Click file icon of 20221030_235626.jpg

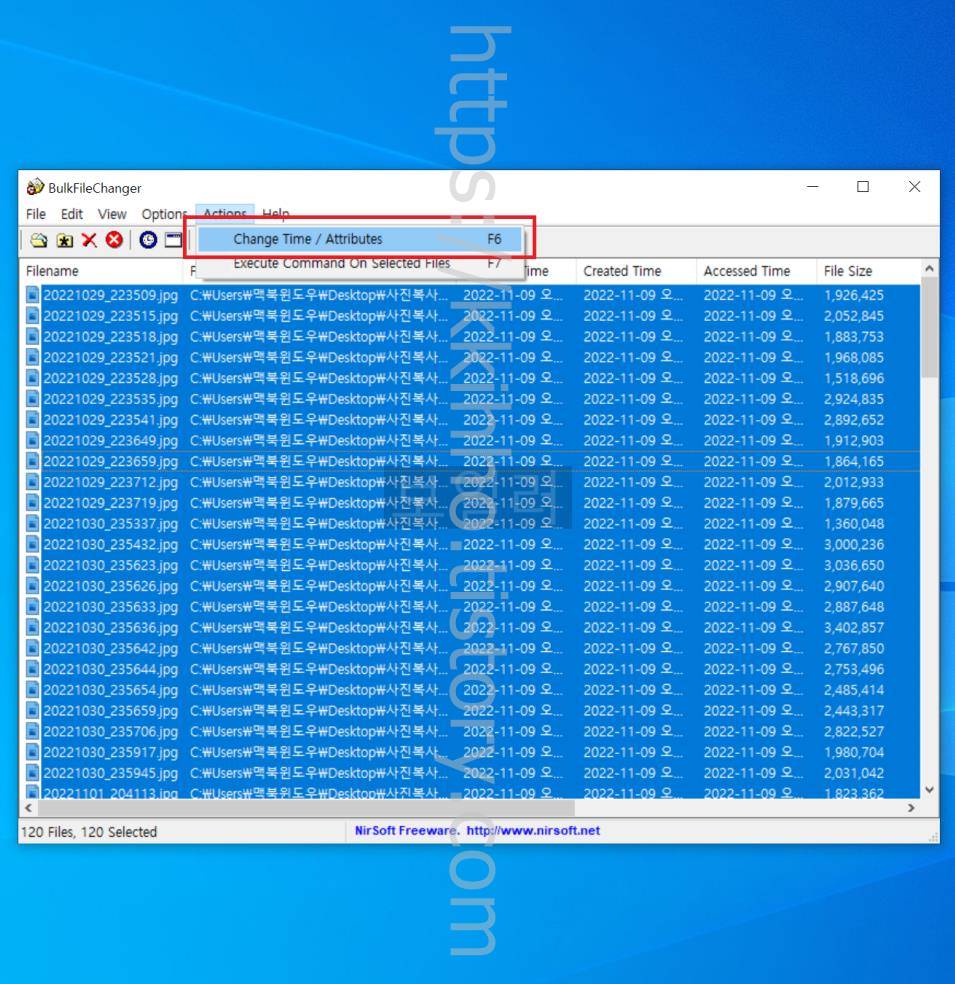click(x=32, y=586)
